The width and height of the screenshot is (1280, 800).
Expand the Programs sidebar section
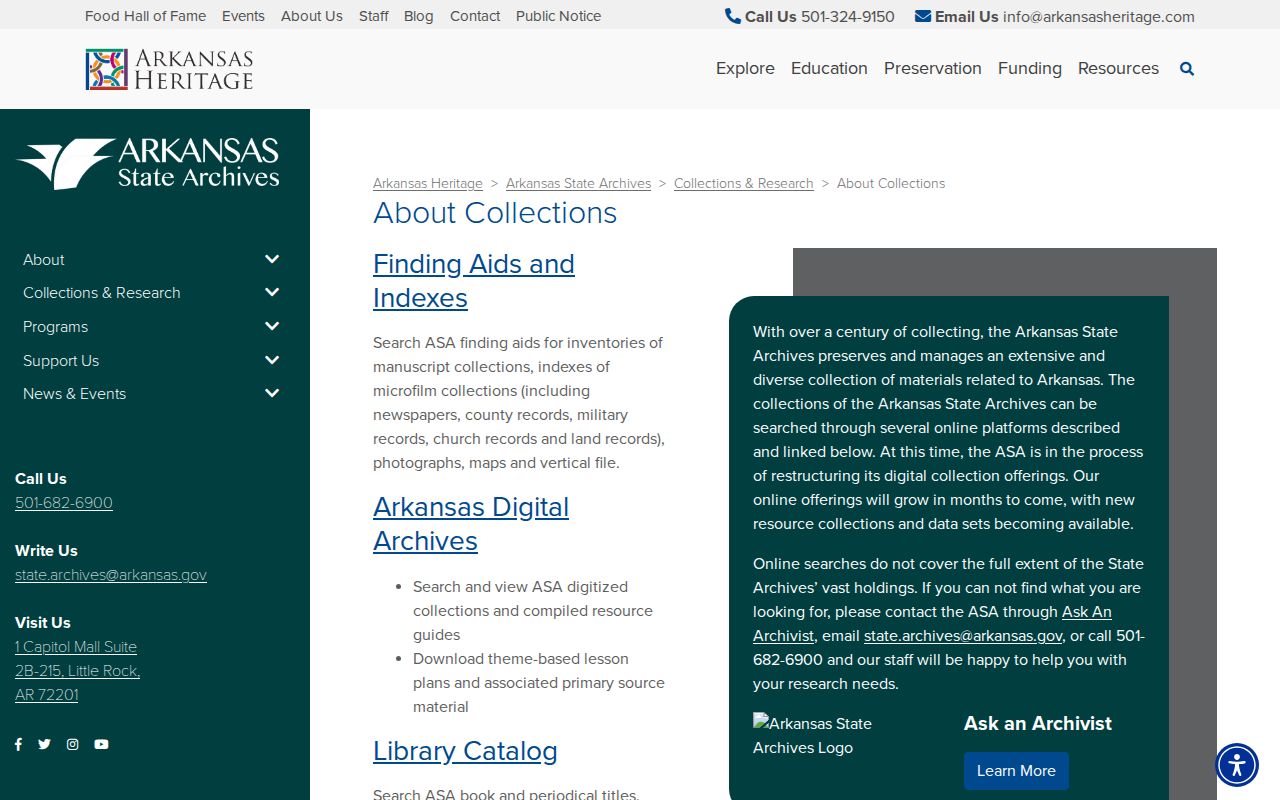(272, 327)
